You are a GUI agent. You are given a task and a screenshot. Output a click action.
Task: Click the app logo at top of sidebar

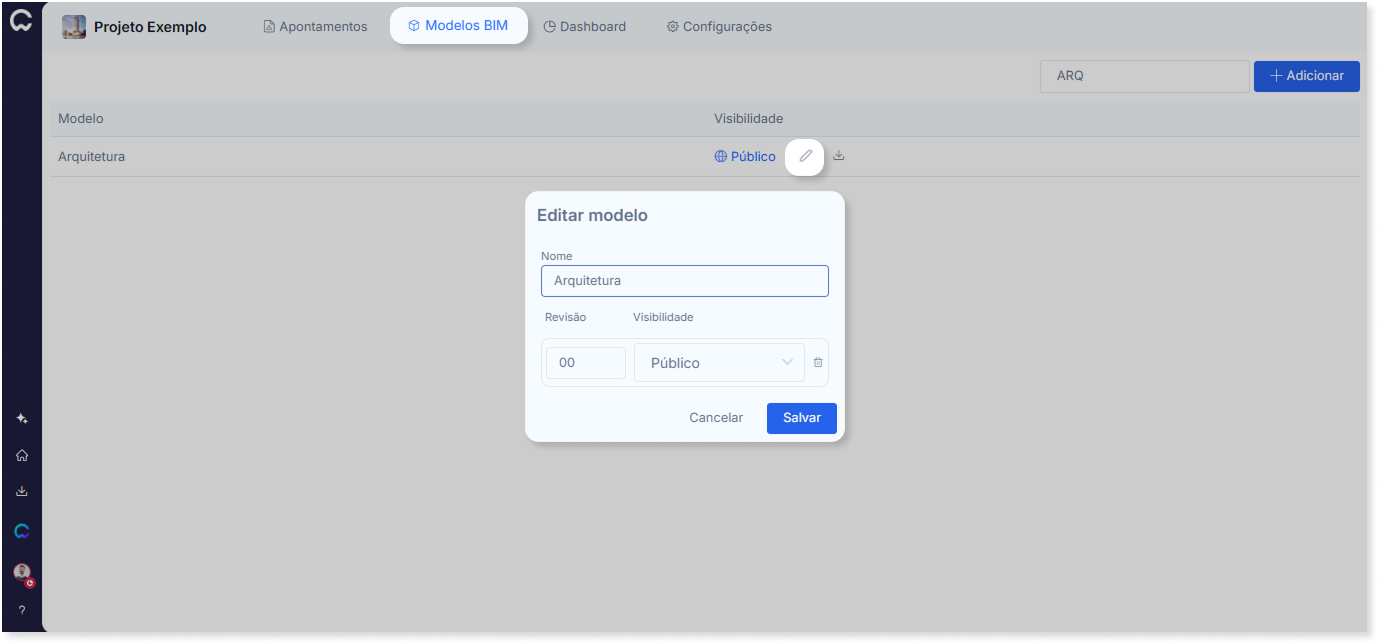[22, 22]
